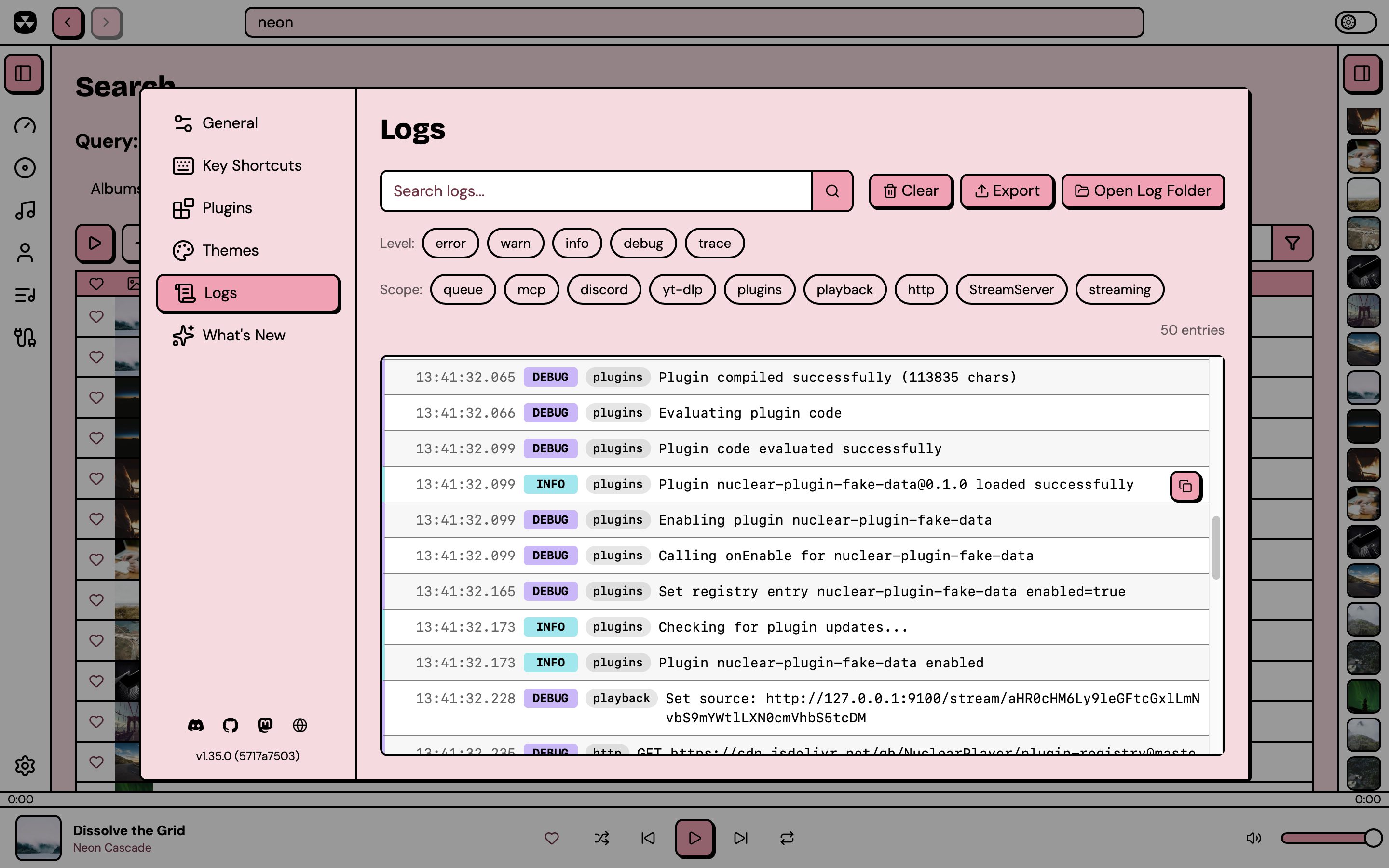Toggle the trace level filter
Image resolution: width=1389 pixels, height=868 pixels.
coord(715,244)
